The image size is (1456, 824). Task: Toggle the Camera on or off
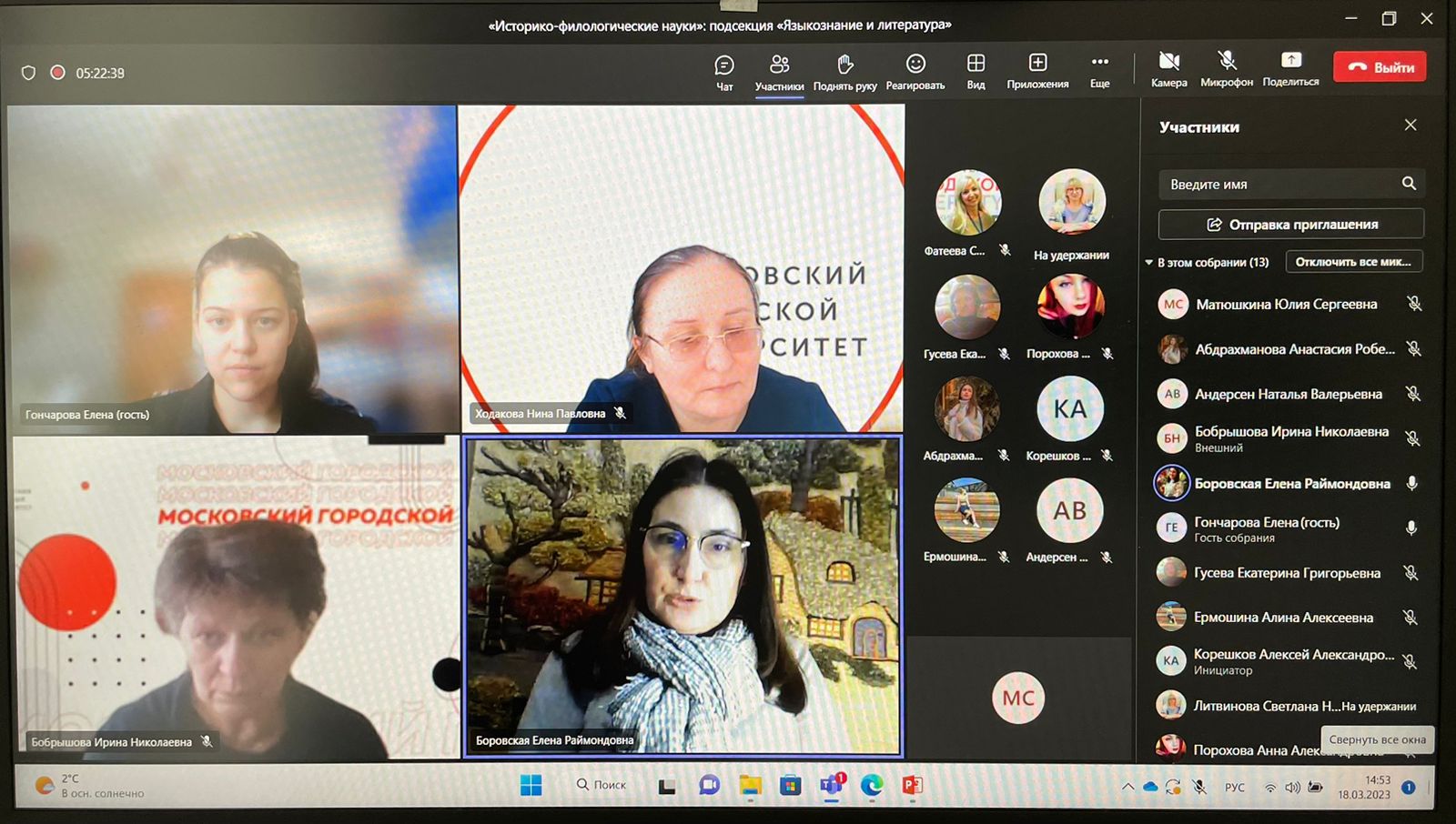pos(1168,62)
